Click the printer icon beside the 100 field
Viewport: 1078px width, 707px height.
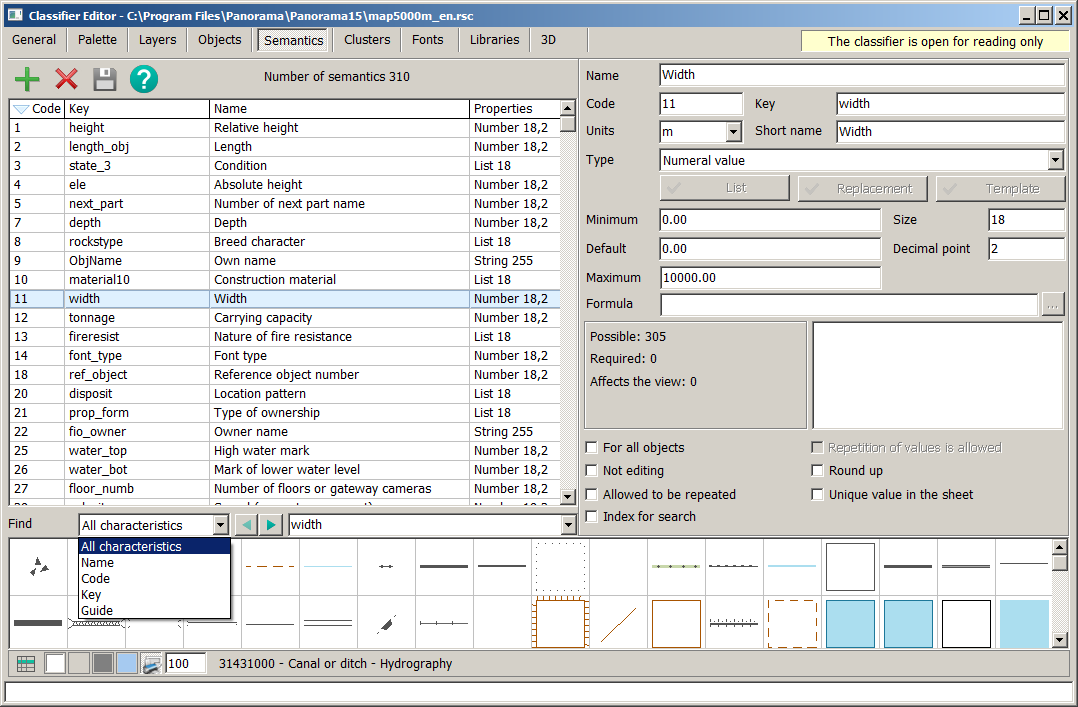[151, 663]
